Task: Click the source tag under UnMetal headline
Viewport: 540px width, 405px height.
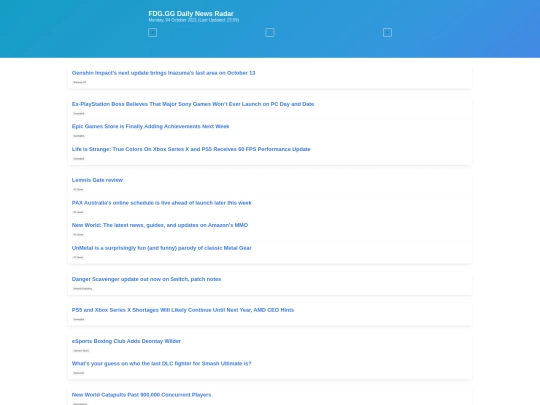Action: 78,258
